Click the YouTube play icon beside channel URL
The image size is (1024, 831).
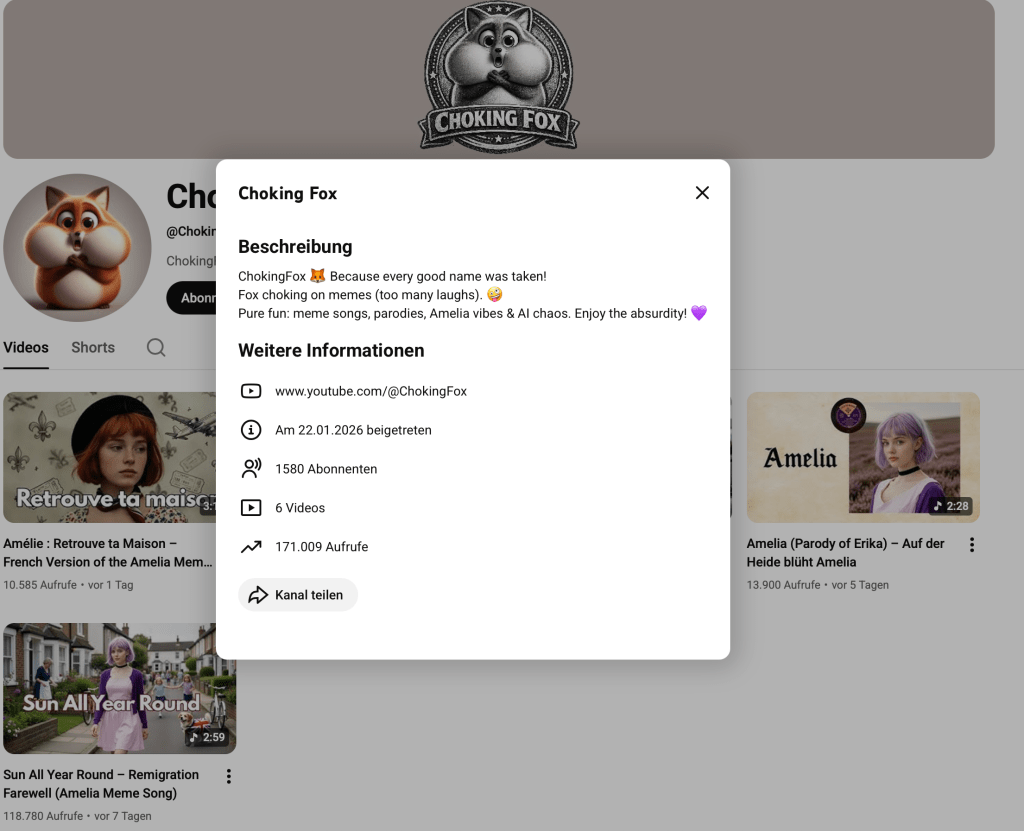251,391
